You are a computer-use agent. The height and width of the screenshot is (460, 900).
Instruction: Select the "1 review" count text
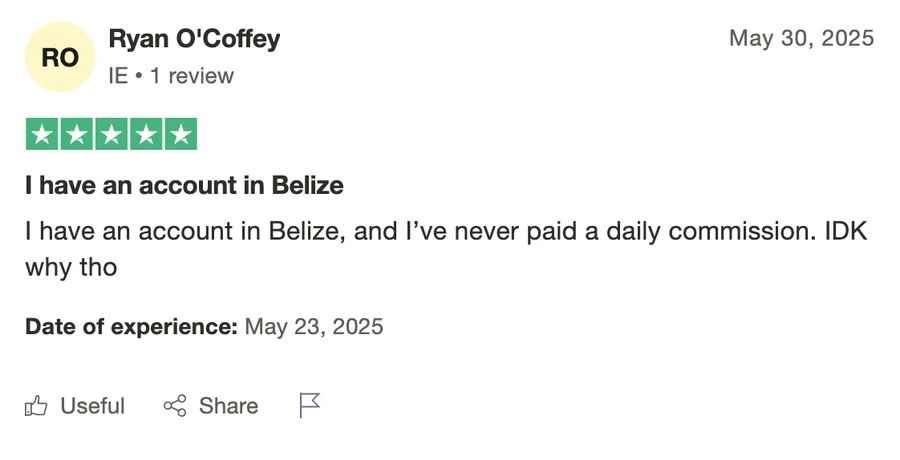point(191,76)
